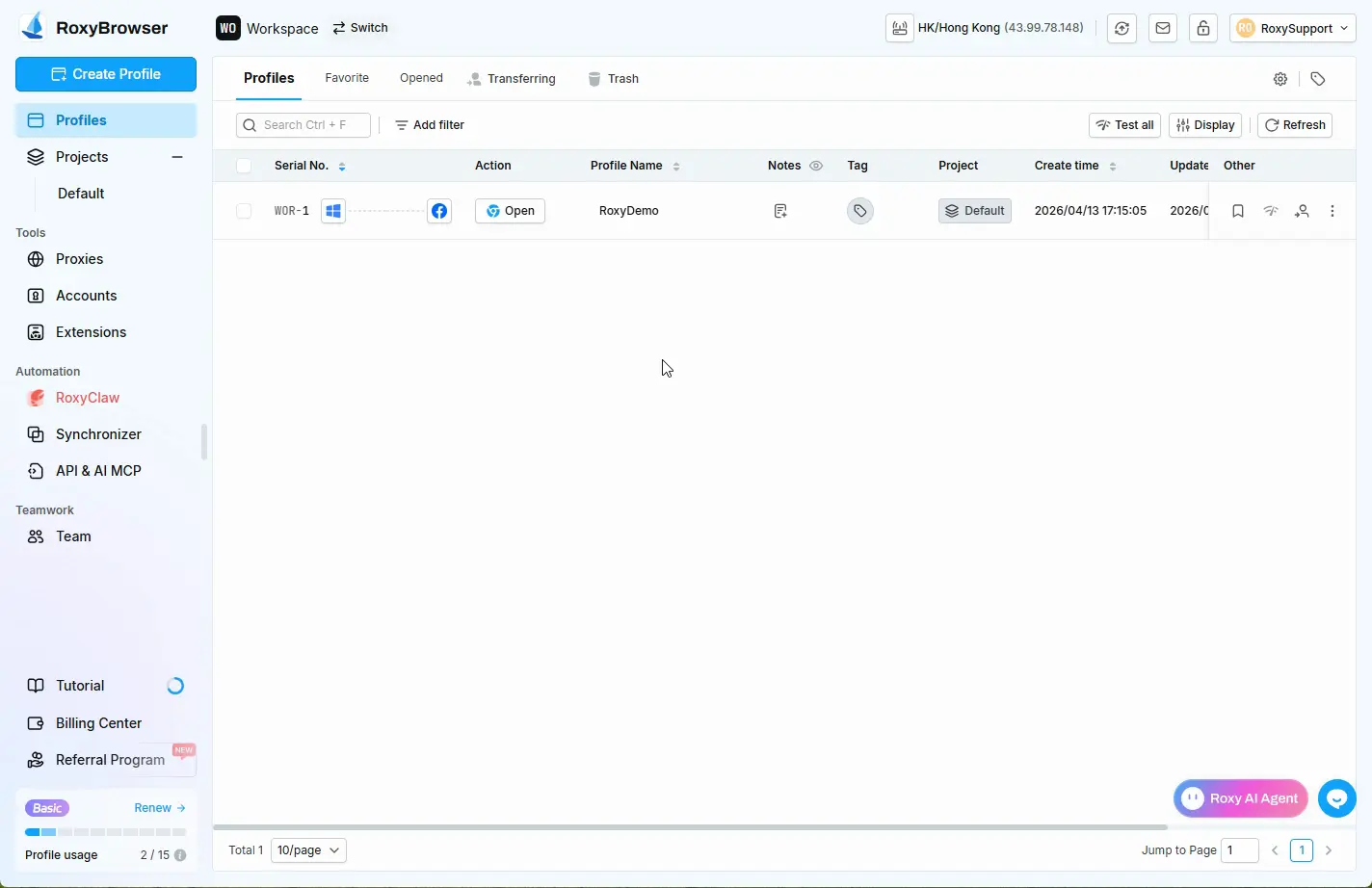Click the horizontal table scrollbar

pos(690,826)
